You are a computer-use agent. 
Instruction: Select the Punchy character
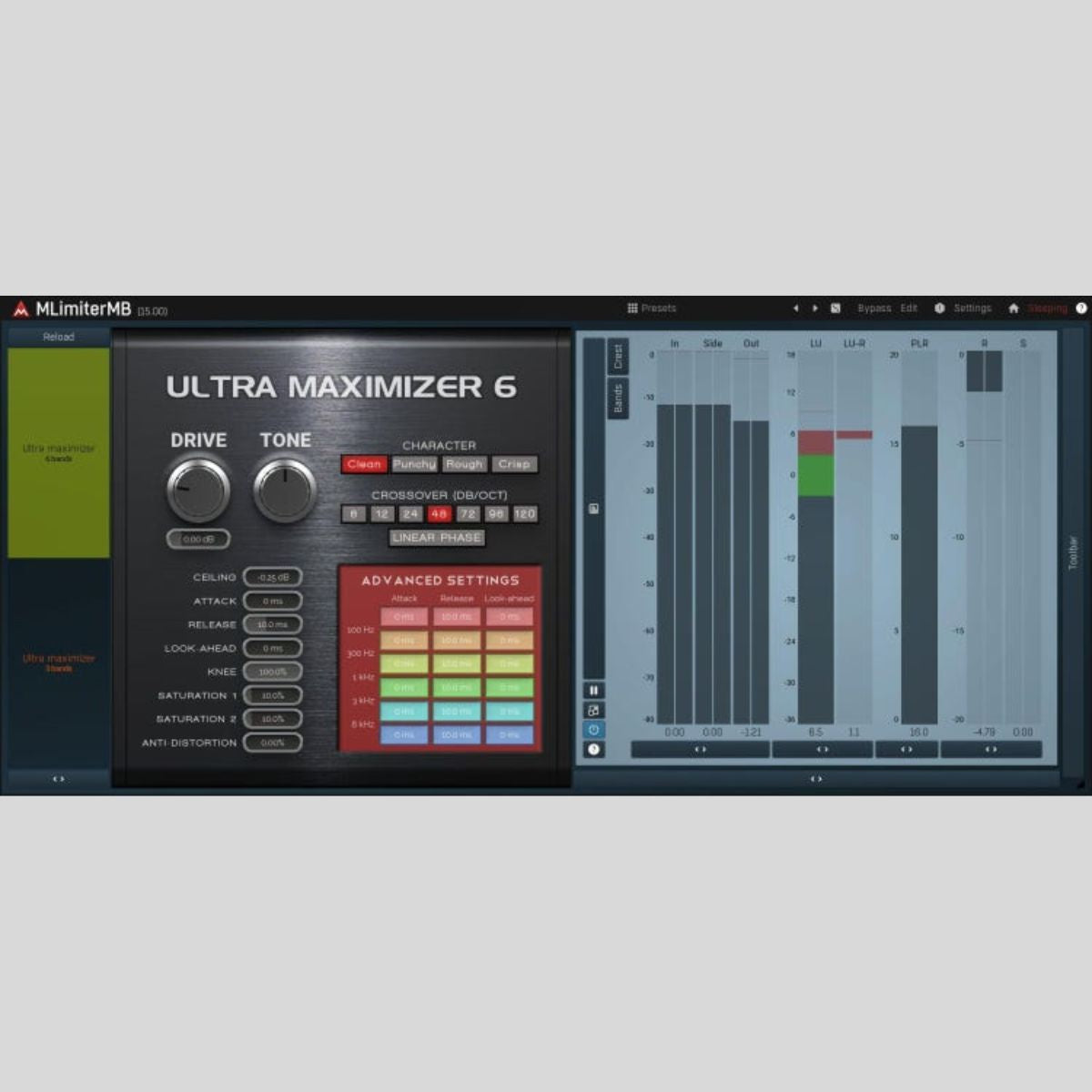click(x=414, y=464)
